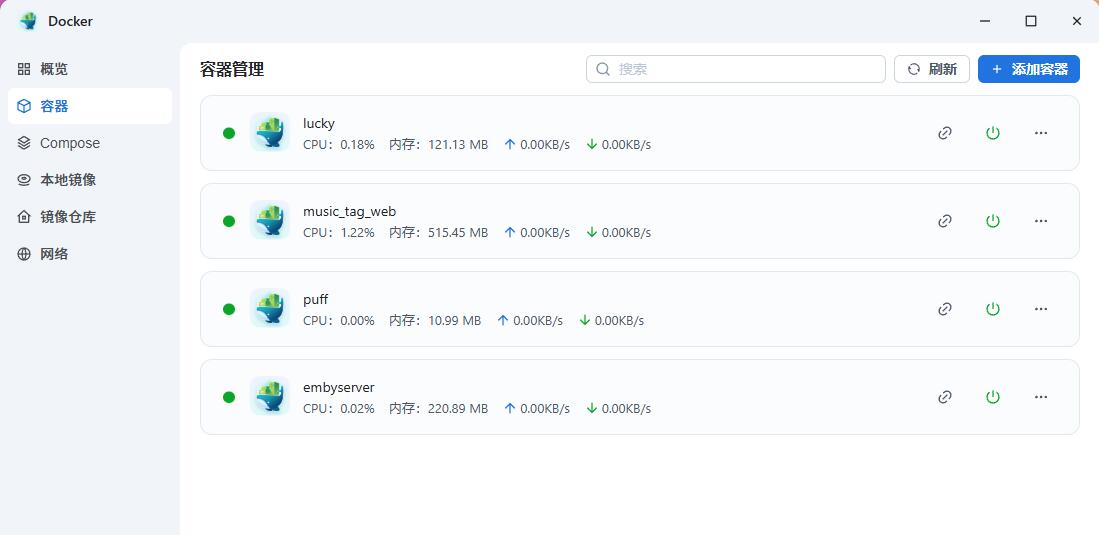1099x535 pixels.
Task: Click the green status dot of embyserver
Action: pos(228,397)
